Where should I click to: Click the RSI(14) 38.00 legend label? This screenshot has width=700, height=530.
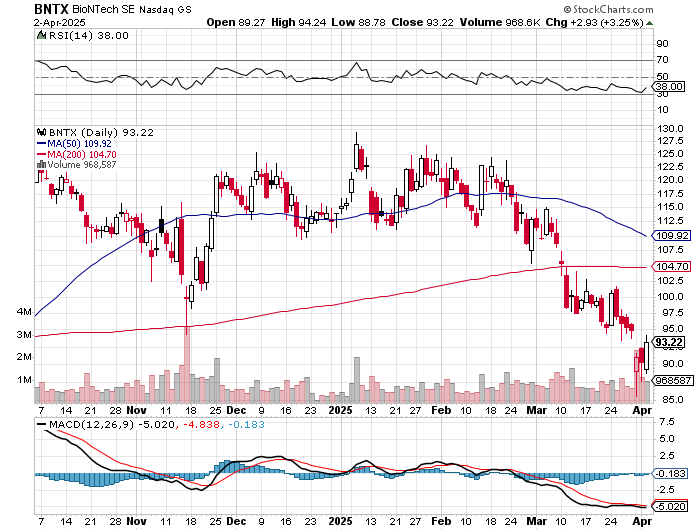[x=88, y=36]
